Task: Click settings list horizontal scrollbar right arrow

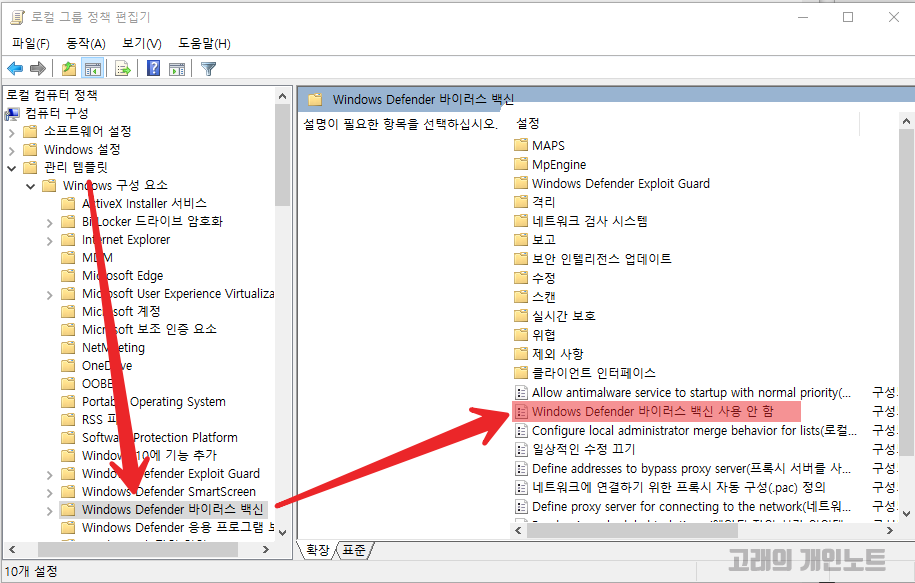Action: click(889, 530)
